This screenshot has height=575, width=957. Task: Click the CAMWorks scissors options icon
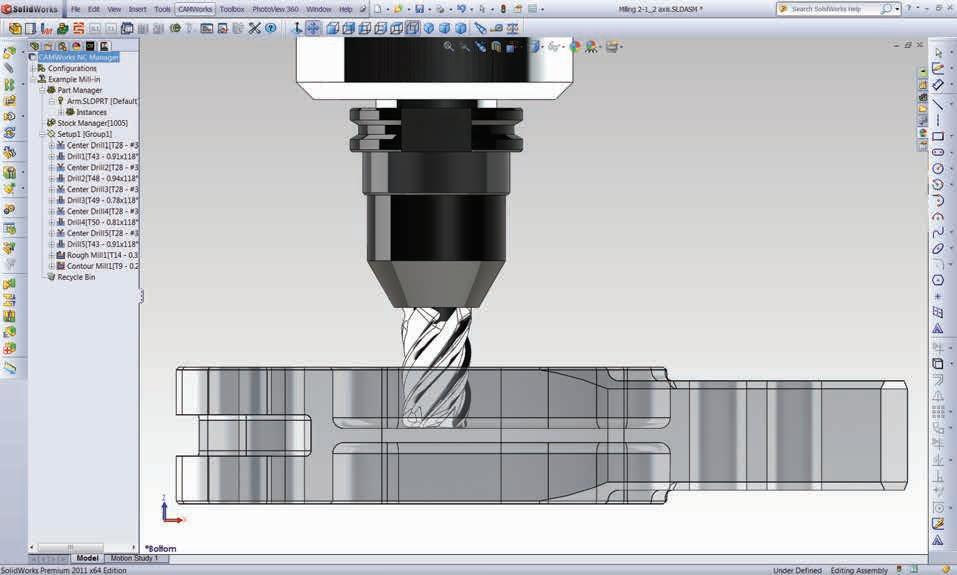coord(255,28)
